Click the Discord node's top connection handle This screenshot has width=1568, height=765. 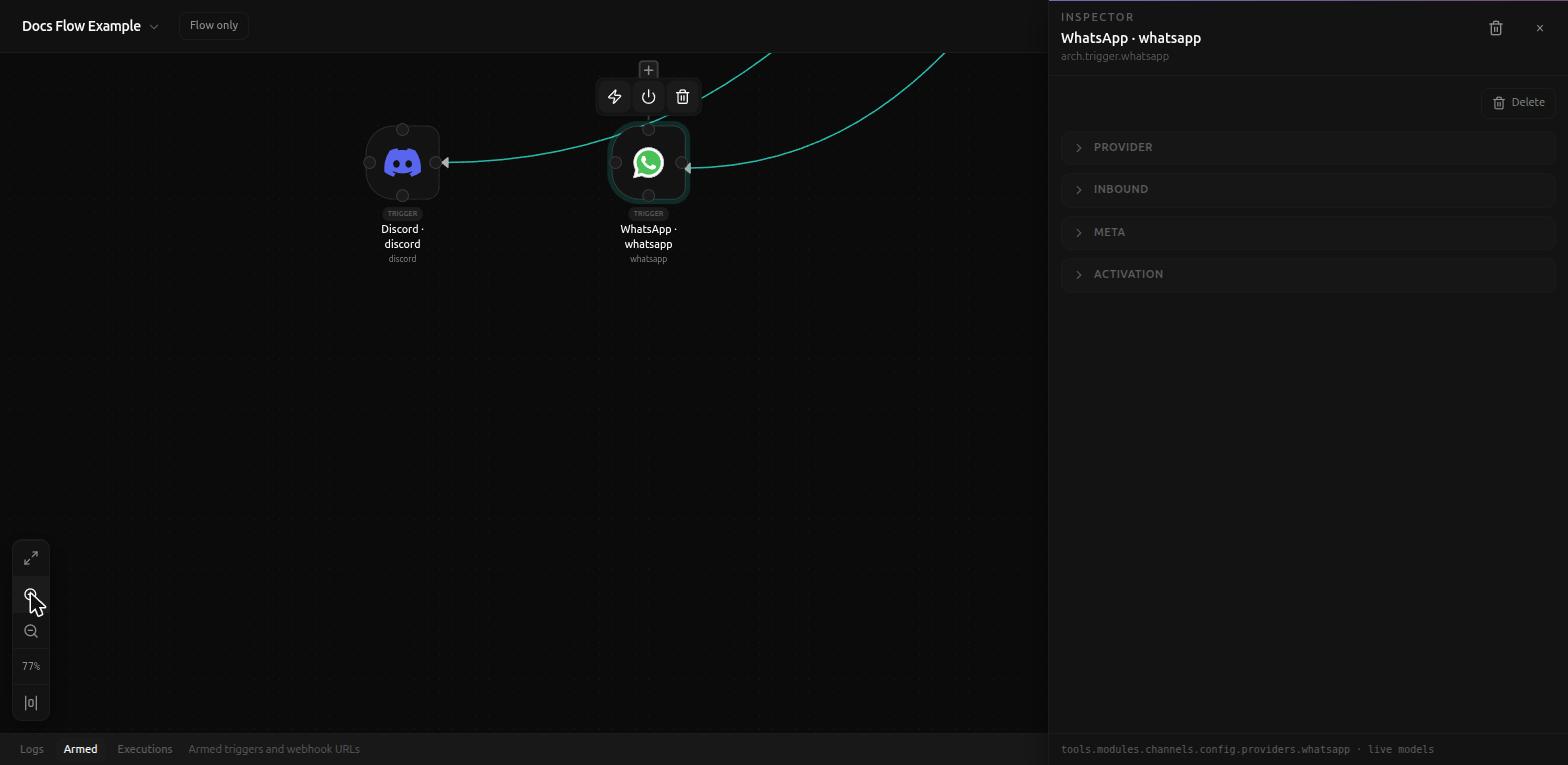(x=402, y=129)
